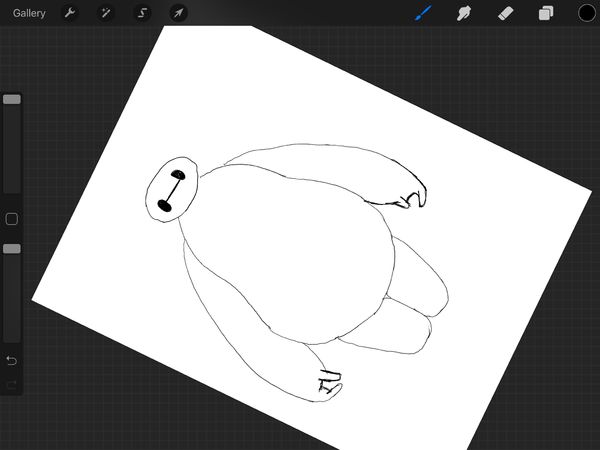Open the Gallery
Viewport: 600px width, 450px height.
(x=29, y=13)
